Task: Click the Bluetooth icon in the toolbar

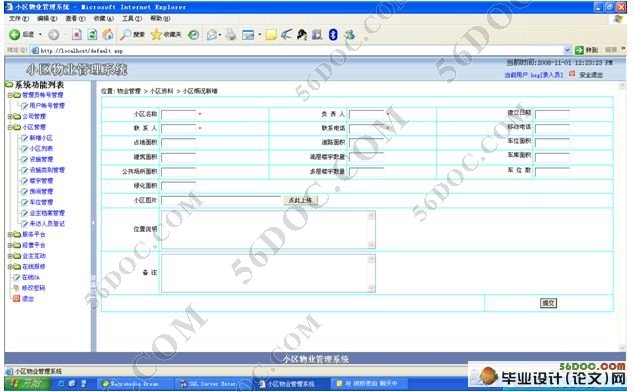Action: [333, 35]
